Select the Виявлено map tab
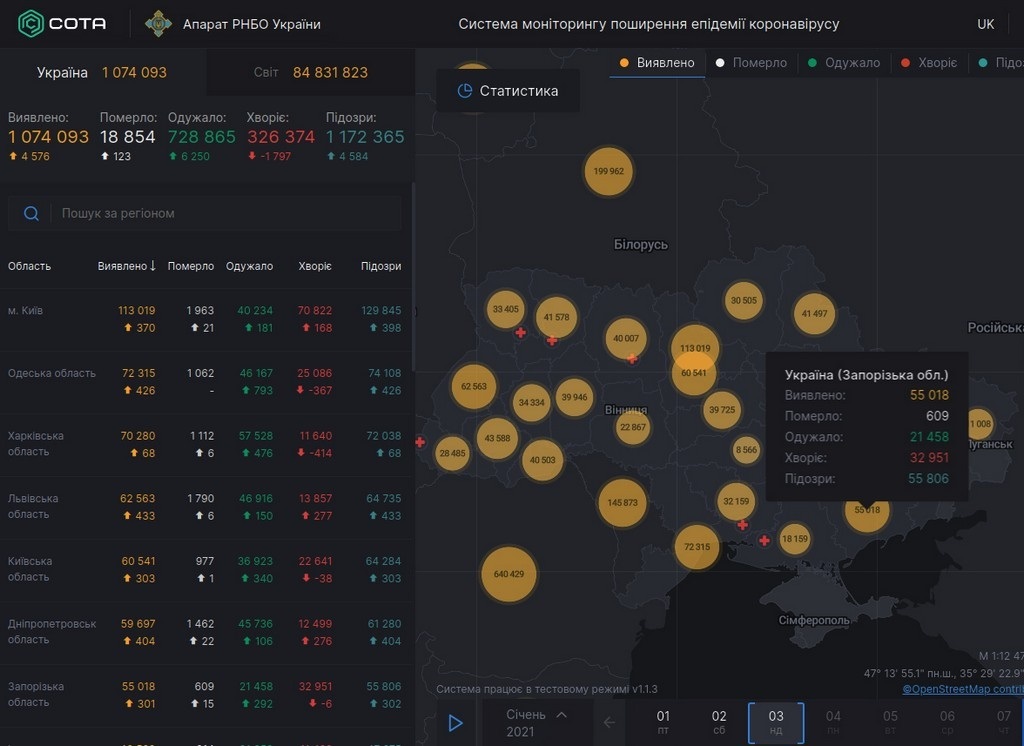The width and height of the screenshot is (1024, 746). point(657,63)
